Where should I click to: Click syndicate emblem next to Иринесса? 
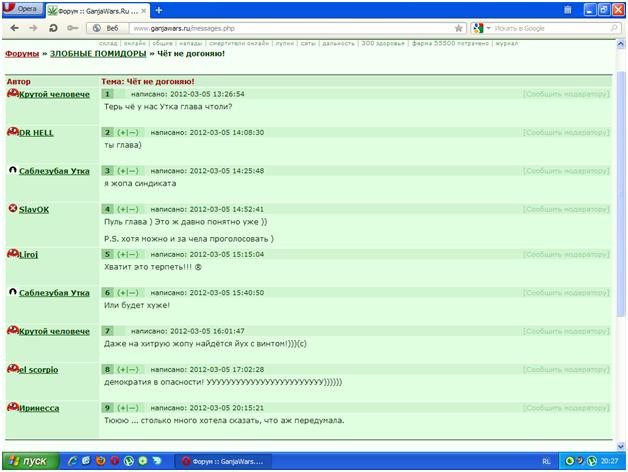[x=13, y=407]
